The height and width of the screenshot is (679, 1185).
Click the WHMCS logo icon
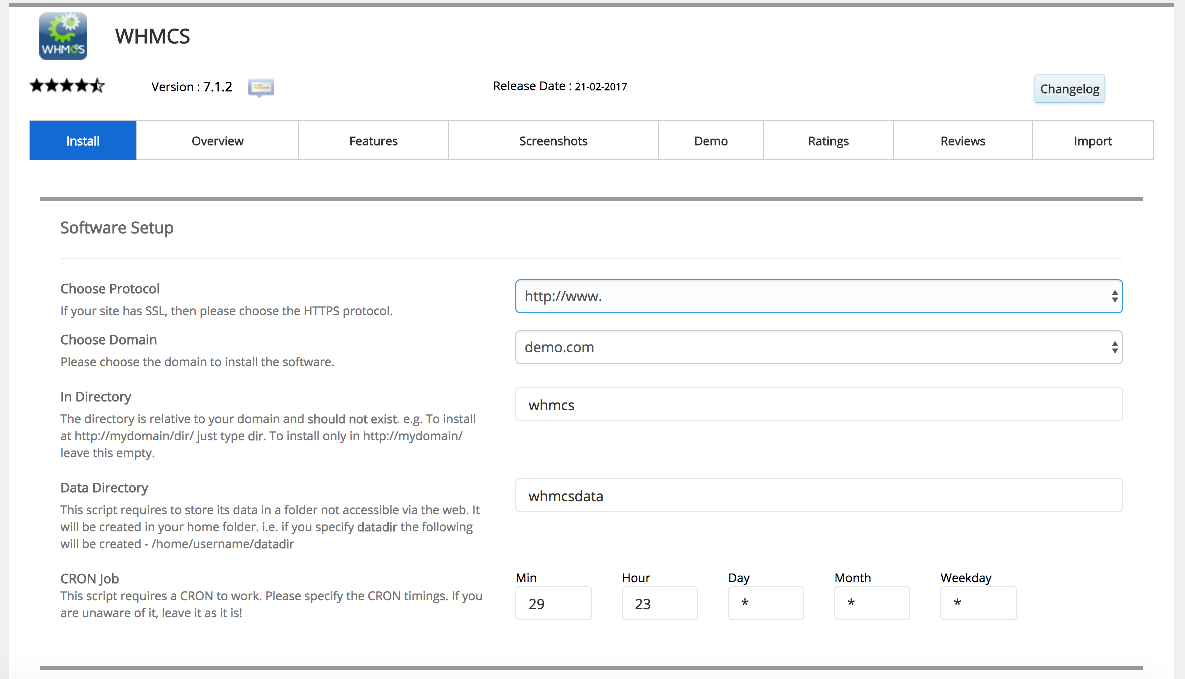pos(63,36)
